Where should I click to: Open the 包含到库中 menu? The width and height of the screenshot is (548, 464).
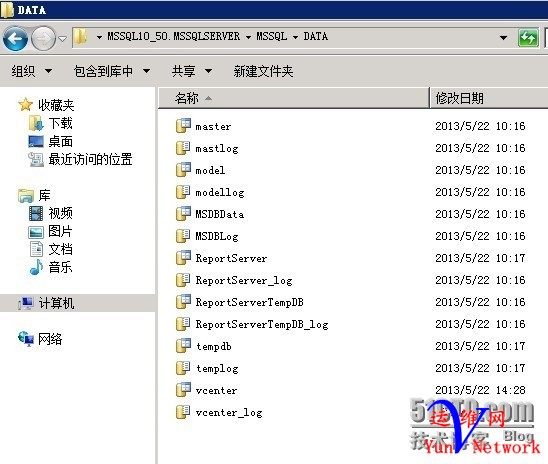[x=112, y=71]
